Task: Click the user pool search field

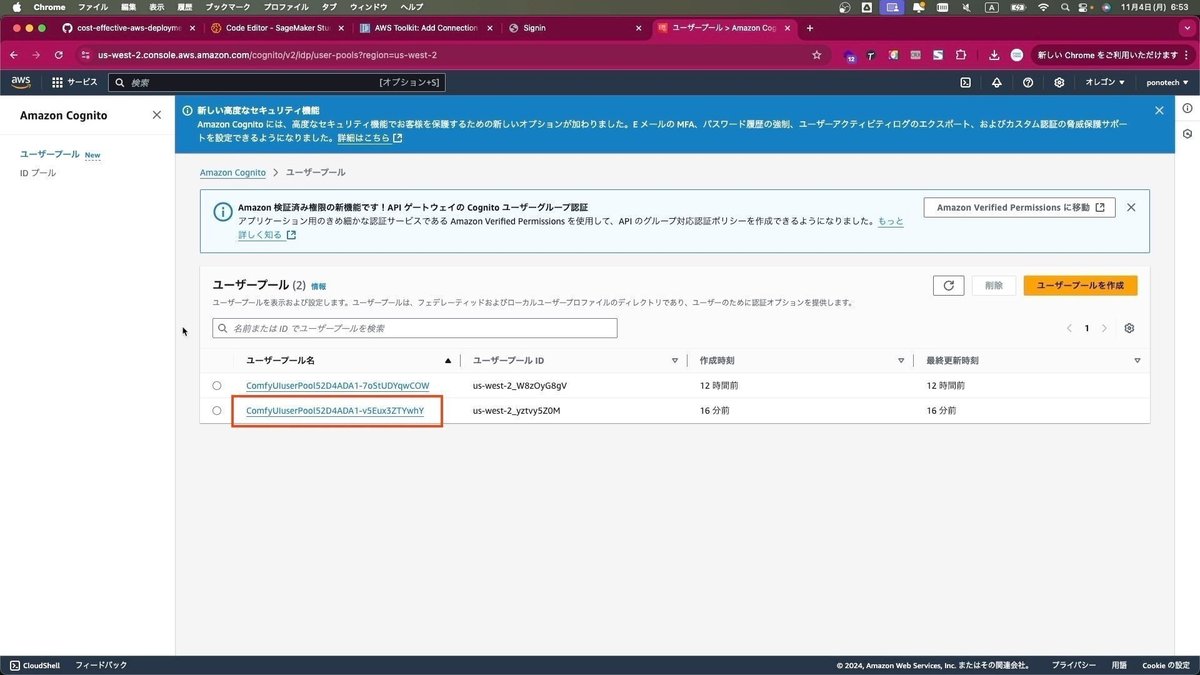Action: pos(415,328)
